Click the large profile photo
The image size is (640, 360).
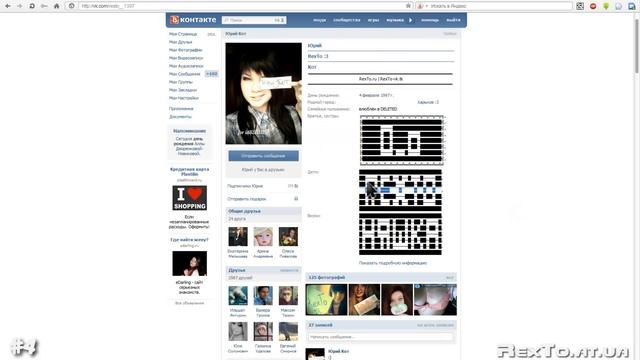[x=263, y=93]
